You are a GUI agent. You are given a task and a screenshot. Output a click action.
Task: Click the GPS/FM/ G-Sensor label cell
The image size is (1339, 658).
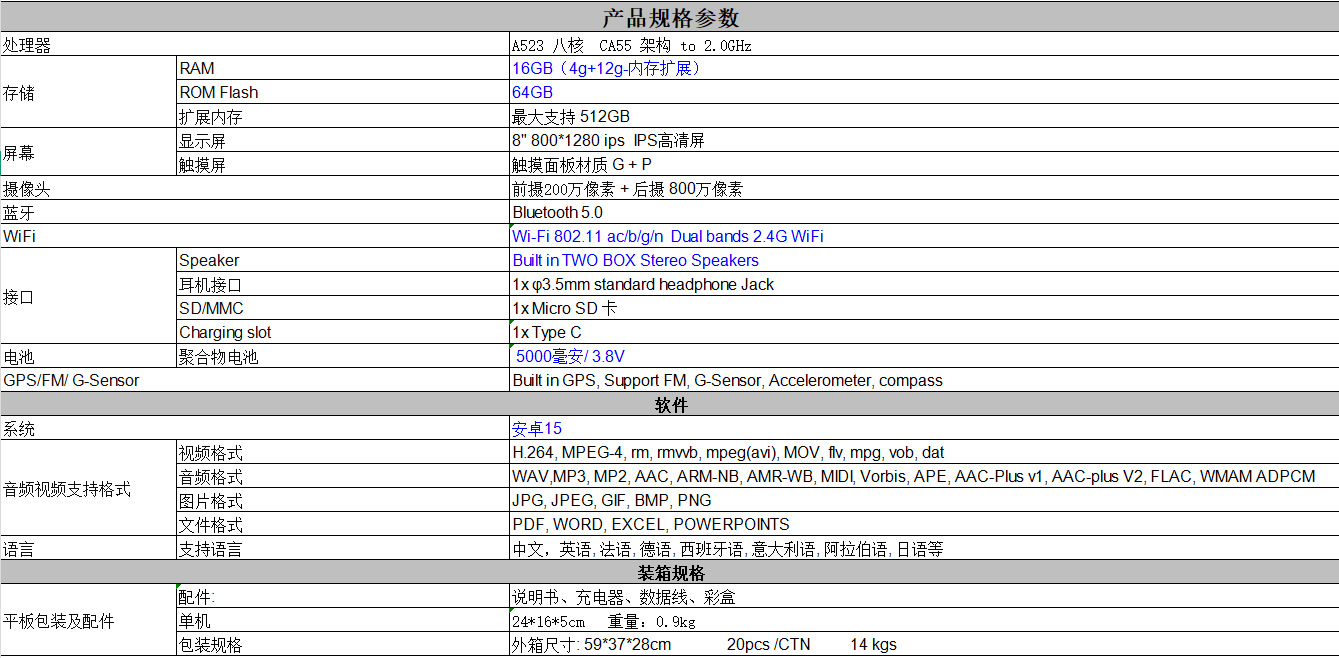tap(255, 381)
